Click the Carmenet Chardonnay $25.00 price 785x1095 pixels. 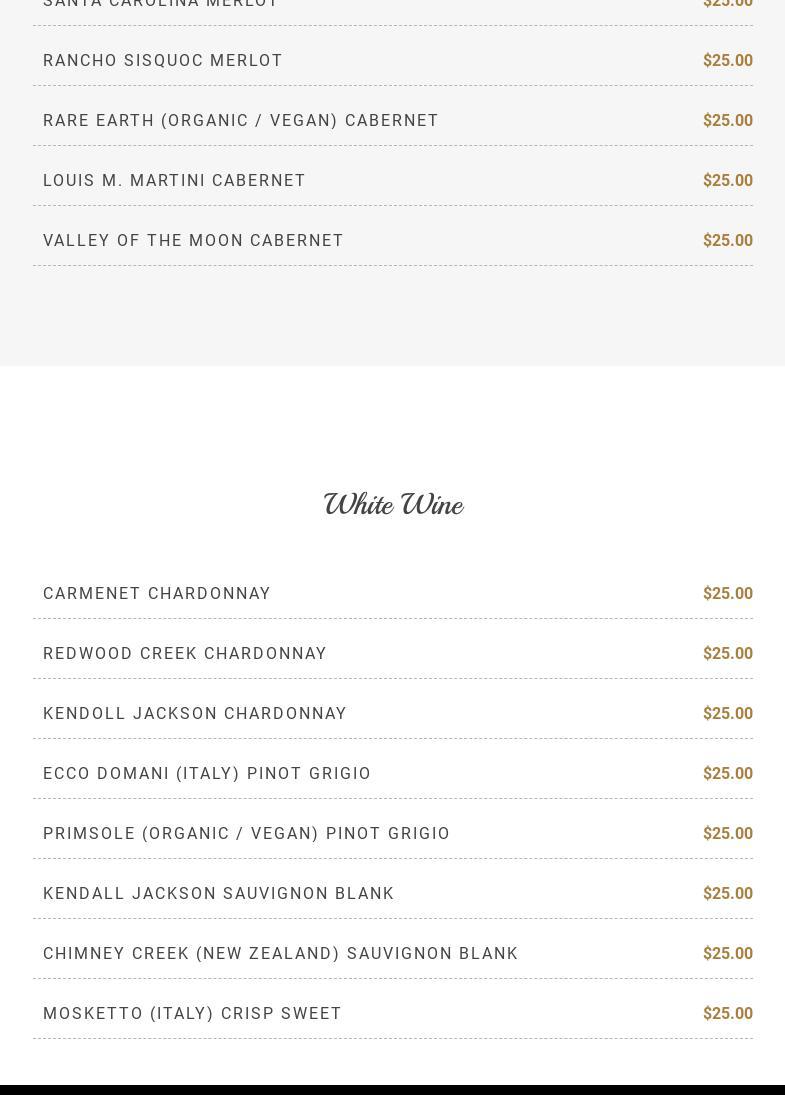(727, 594)
